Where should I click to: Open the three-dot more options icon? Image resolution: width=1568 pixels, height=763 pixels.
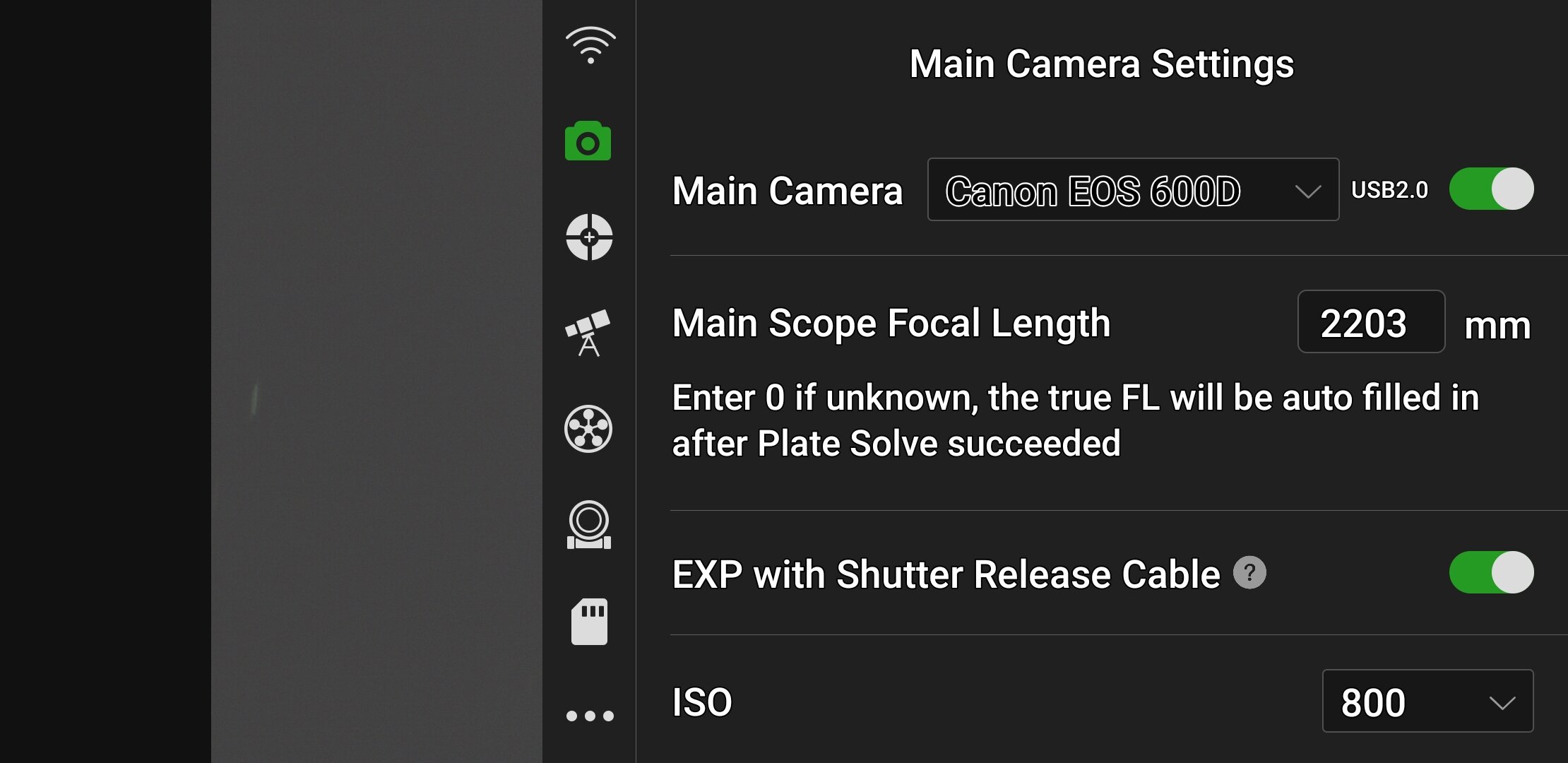(x=590, y=716)
